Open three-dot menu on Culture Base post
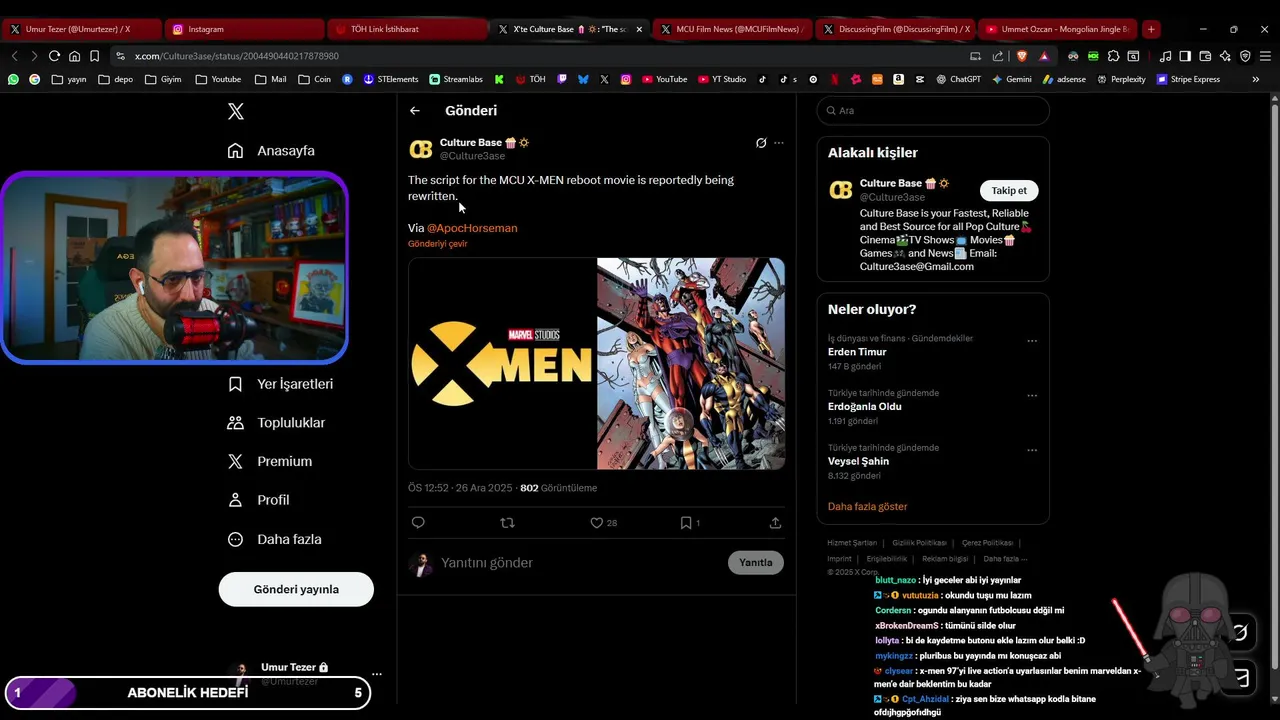1280x720 pixels. pyautogui.click(x=779, y=143)
